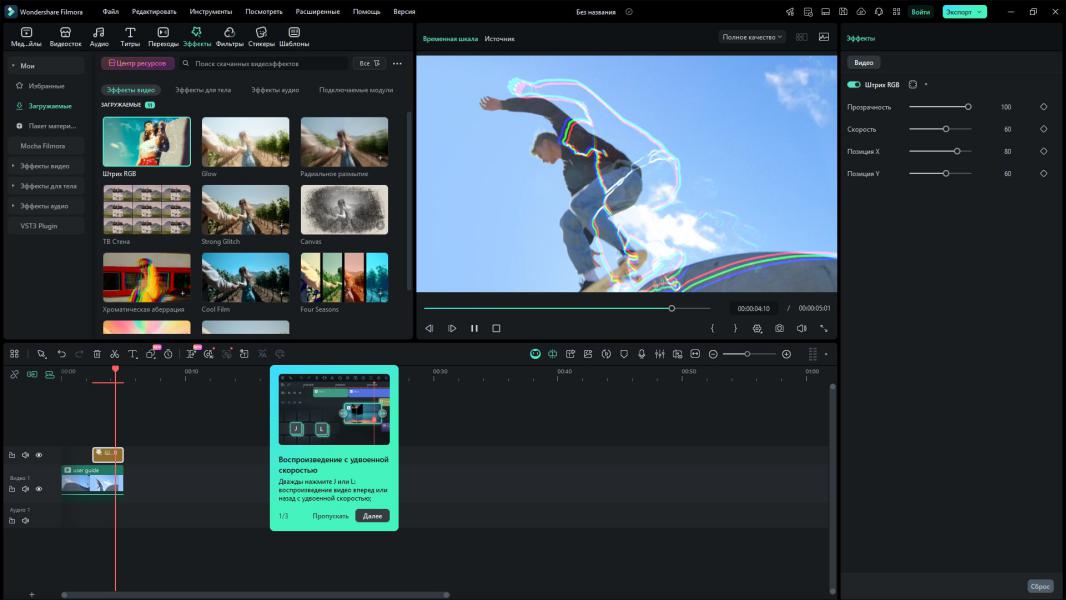Open the Stickers library
This screenshot has height=600, width=1066.
pos(261,37)
